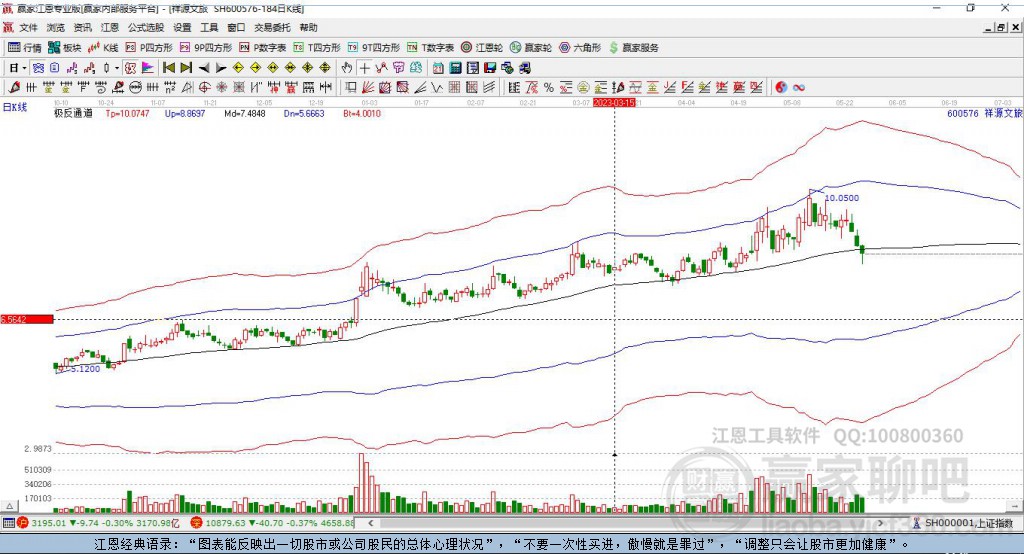Click the highlighted 2023-03-15 date marker
This screenshot has height=554, width=1024.
pyautogui.click(x=614, y=103)
